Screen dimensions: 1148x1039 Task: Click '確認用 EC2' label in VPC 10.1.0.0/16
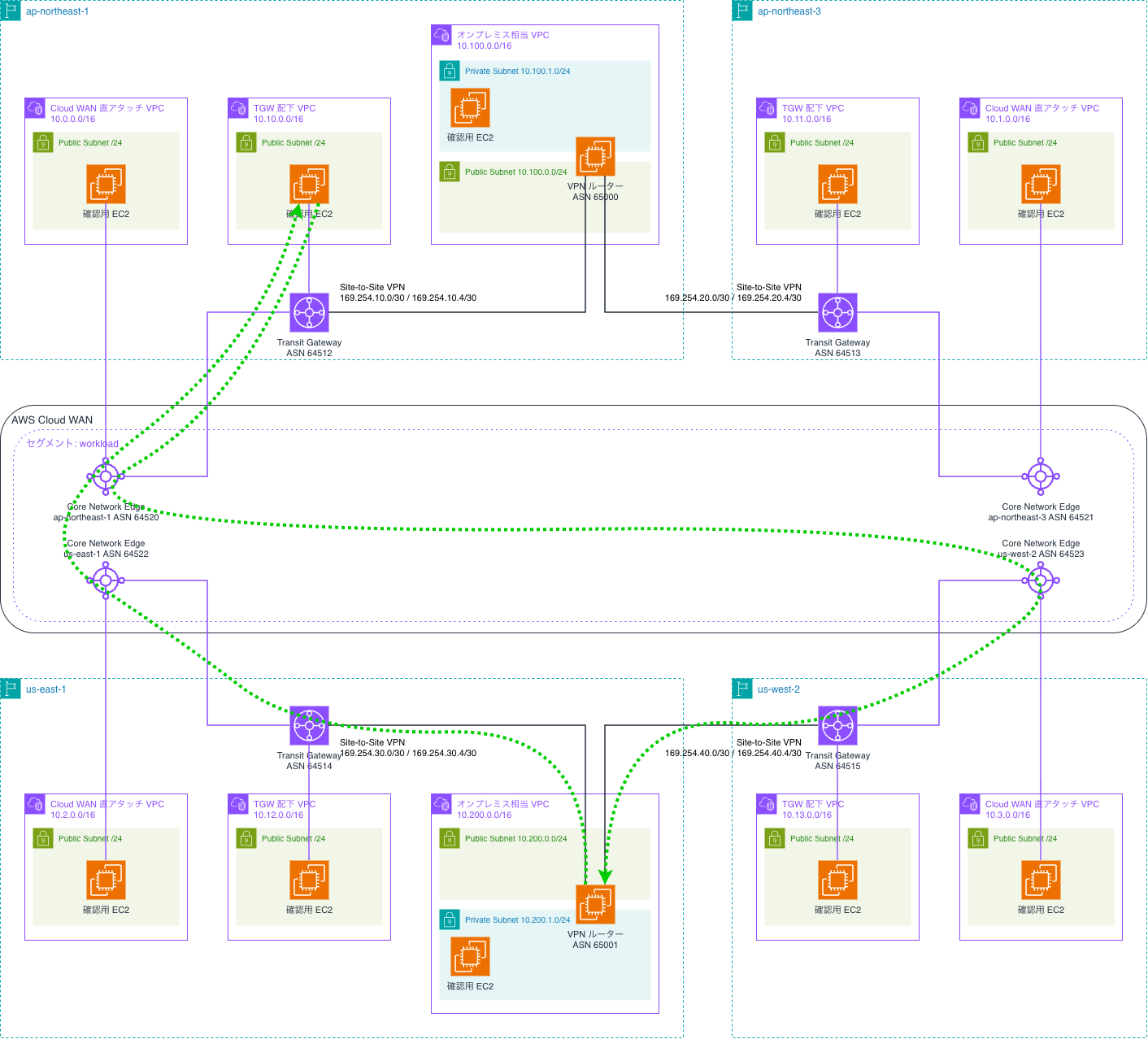(x=1041, y=215)
